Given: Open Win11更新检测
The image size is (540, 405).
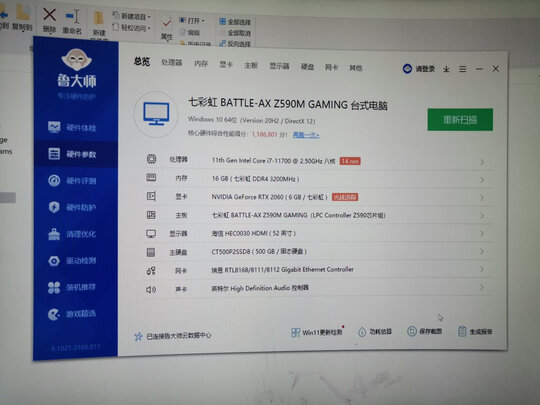Looking at the screenshot, I should tap(316, 332).
